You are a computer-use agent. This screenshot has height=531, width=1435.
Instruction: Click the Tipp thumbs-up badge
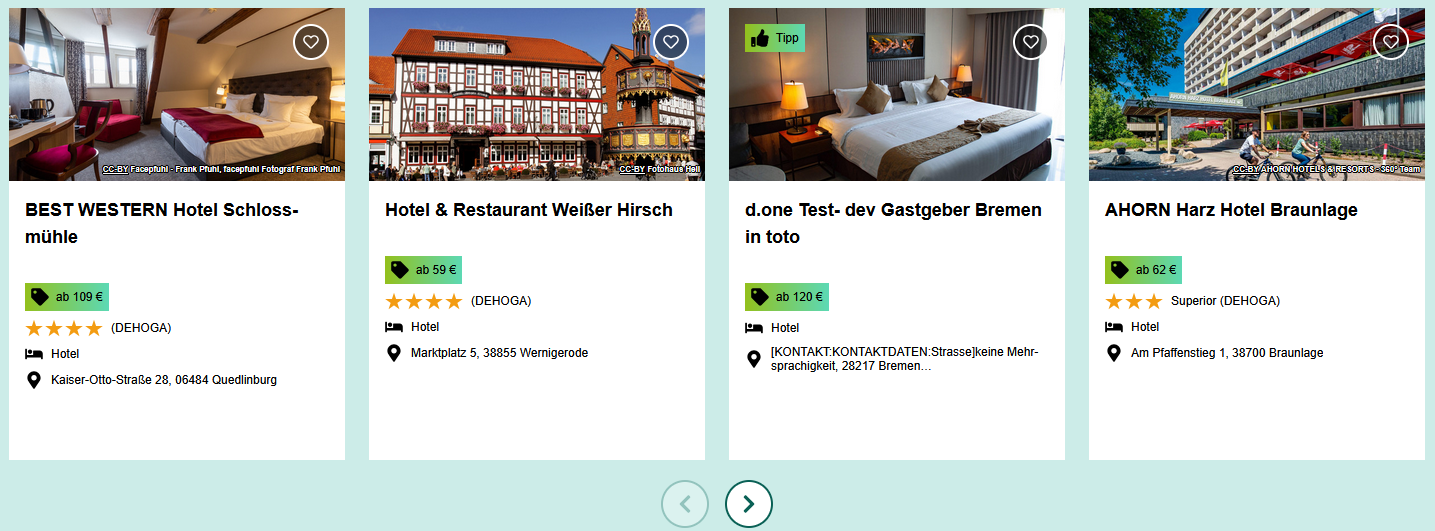pos(775,38)
